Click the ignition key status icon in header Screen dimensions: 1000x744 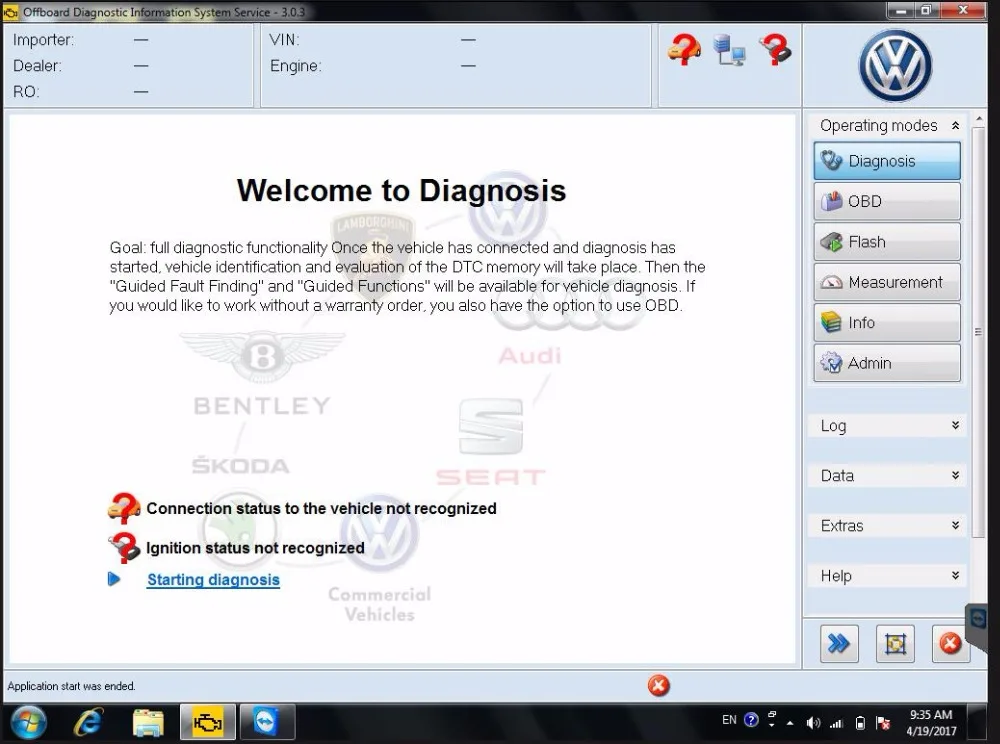(775, 50)
